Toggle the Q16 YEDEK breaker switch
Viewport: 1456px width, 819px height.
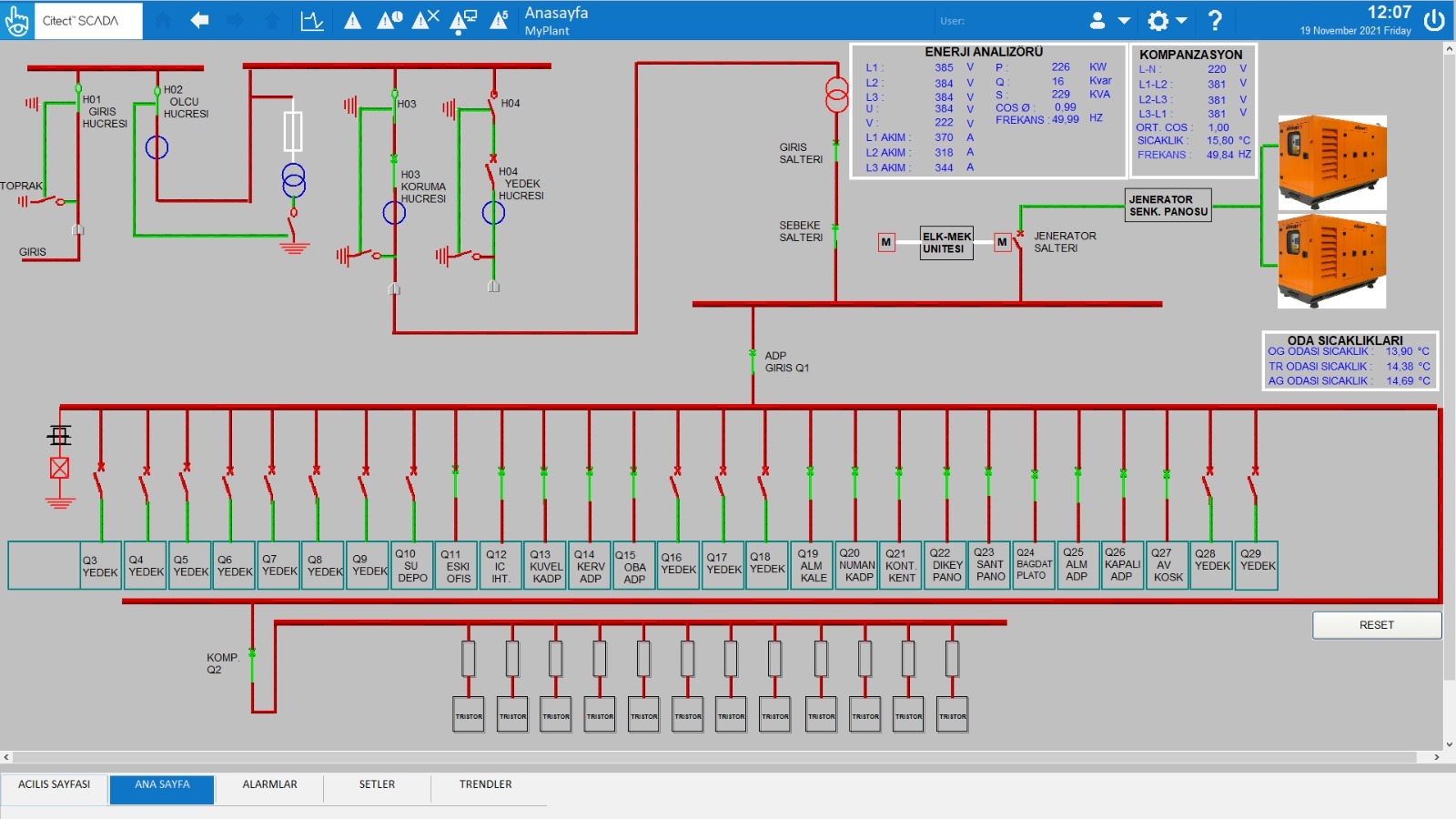[676, 484]
